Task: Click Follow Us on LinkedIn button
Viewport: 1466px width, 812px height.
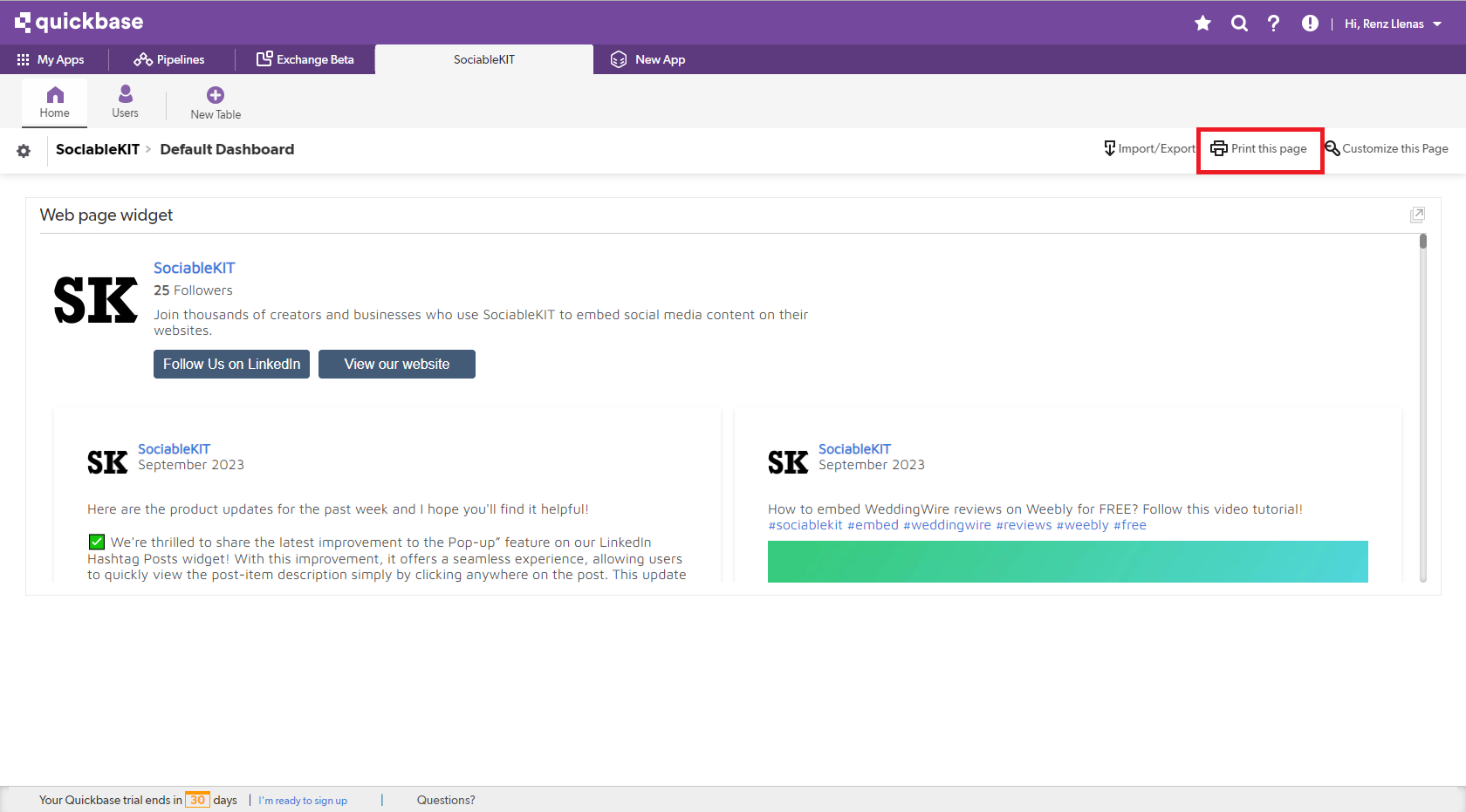Action: point(231,364)
